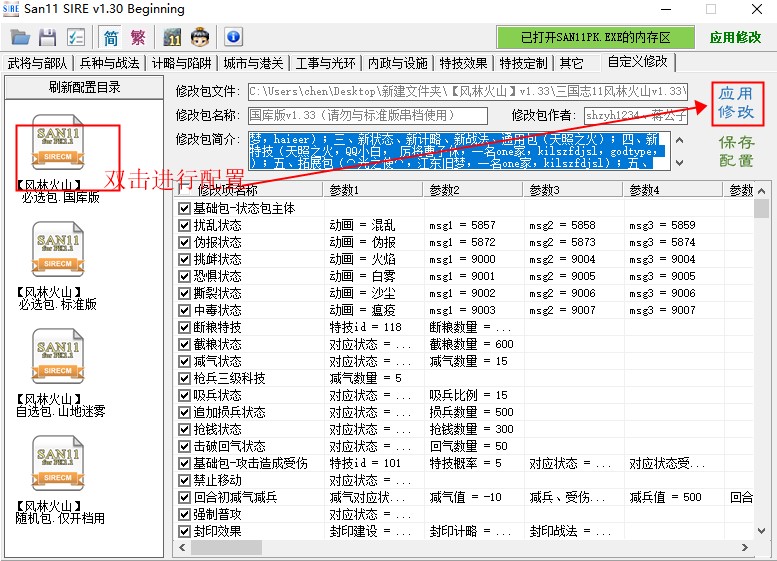Nudge the 修改包简介 text down with its arrow

pyautogui.click(x=680, y=163)
